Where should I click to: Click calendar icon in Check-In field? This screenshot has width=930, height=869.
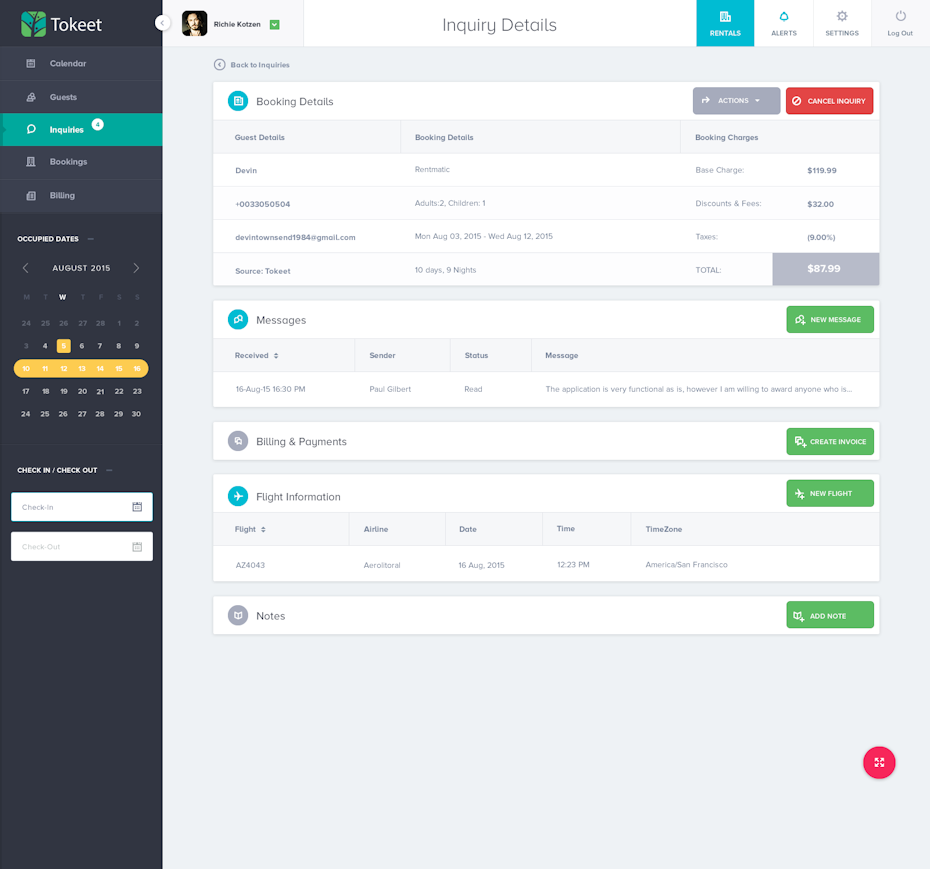tap(137, 507)
